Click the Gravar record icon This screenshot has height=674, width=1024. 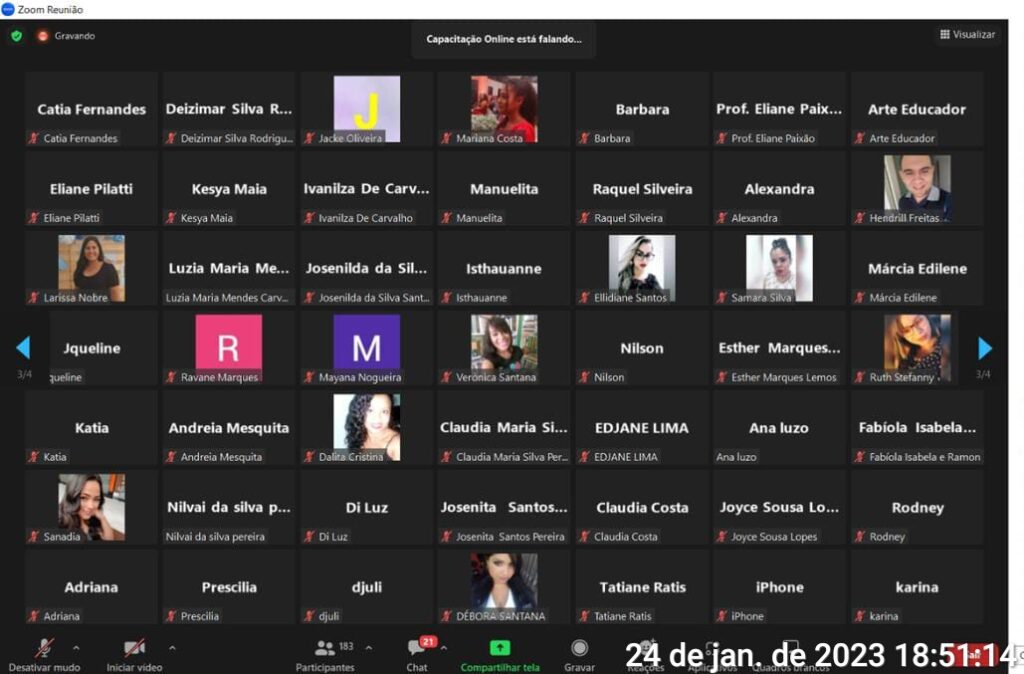[579, 648]
